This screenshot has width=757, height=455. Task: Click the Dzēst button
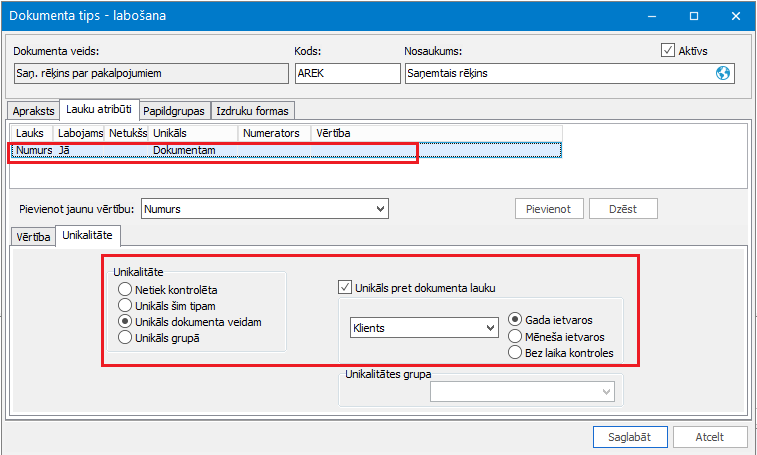623,209
